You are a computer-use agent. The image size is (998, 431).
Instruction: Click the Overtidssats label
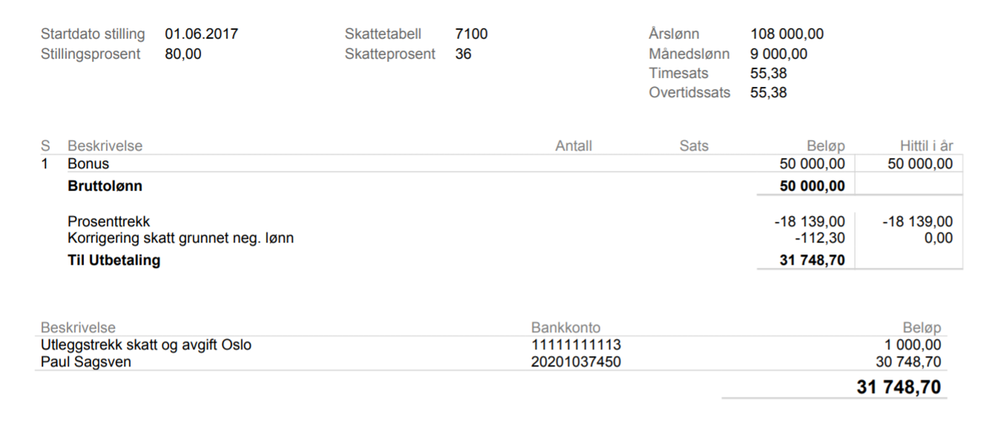point(689,93)
